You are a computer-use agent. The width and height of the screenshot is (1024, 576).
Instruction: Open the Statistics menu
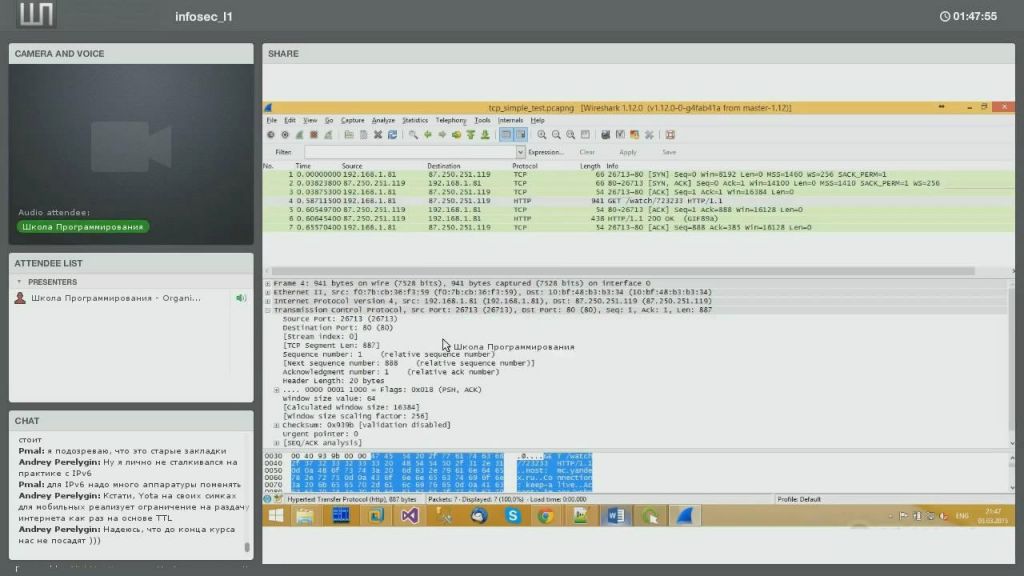pos(414,120)
